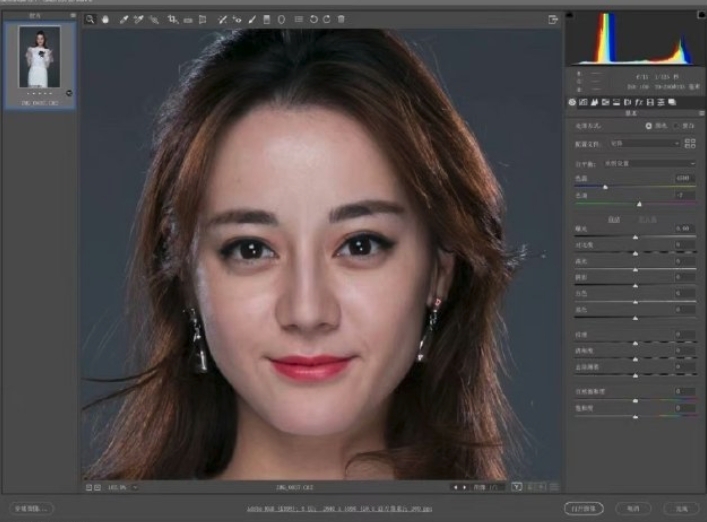Click the Exposure slider handle
Screen dimensions: 707x522
tap(636, 236)
